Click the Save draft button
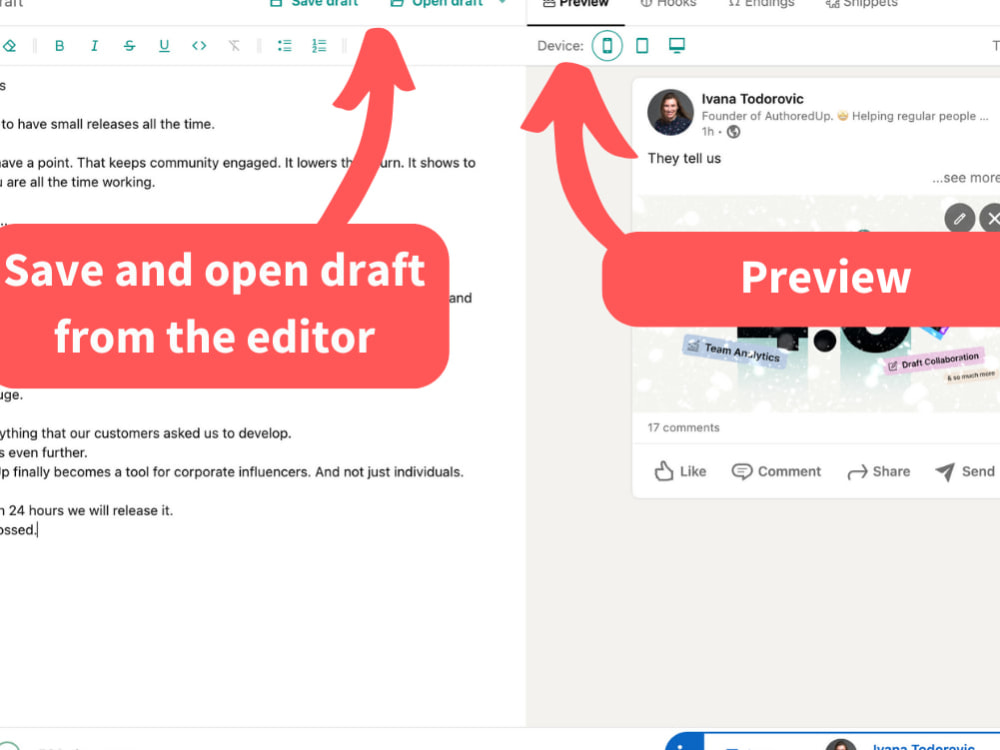 tap(314, 4)
